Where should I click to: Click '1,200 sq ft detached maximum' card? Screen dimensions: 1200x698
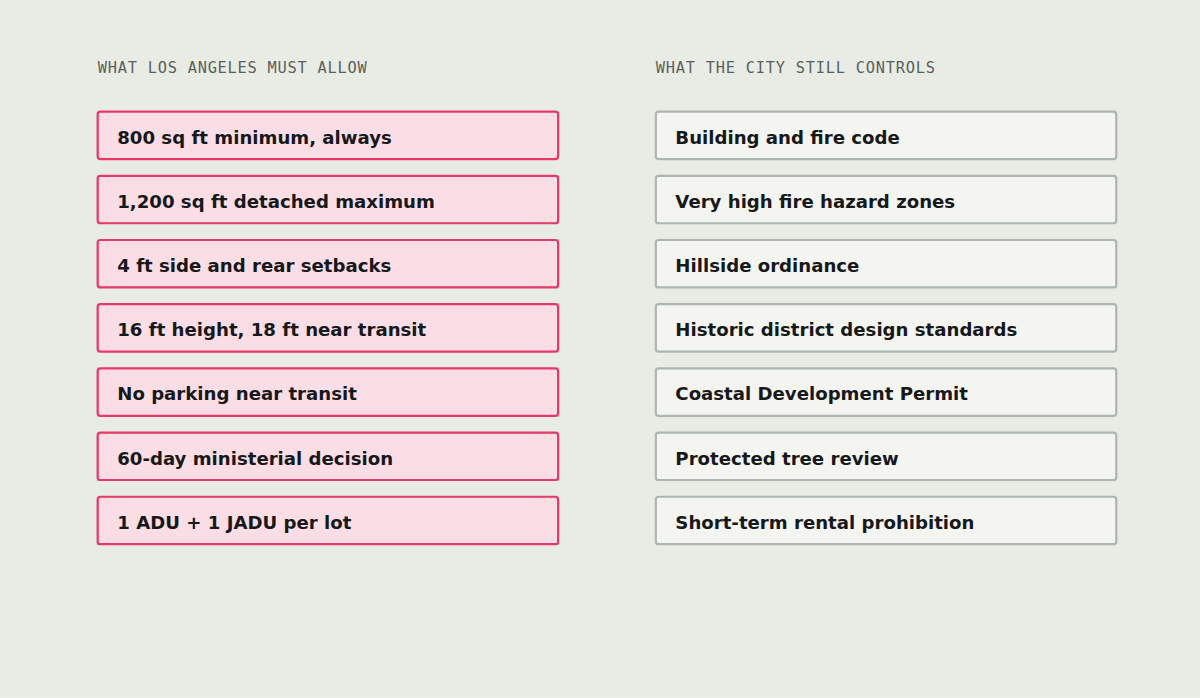[x=328, y=200]
